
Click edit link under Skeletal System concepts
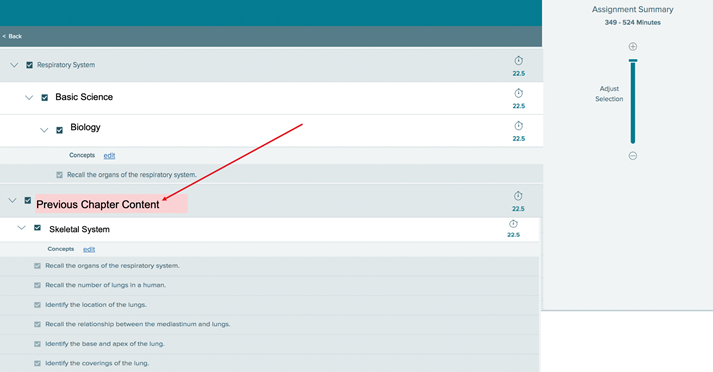click(89, 249)
